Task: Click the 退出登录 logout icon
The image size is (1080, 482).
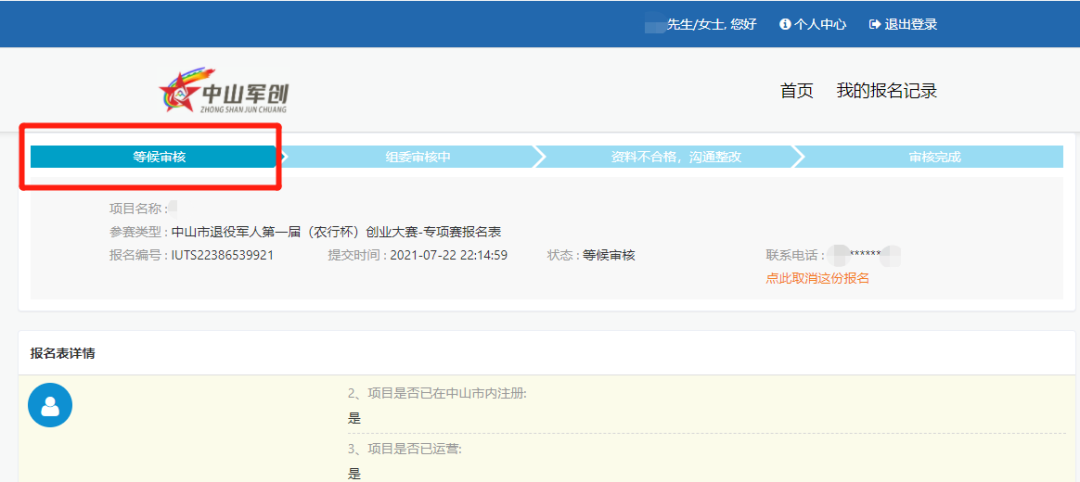Action: [875, 24]
